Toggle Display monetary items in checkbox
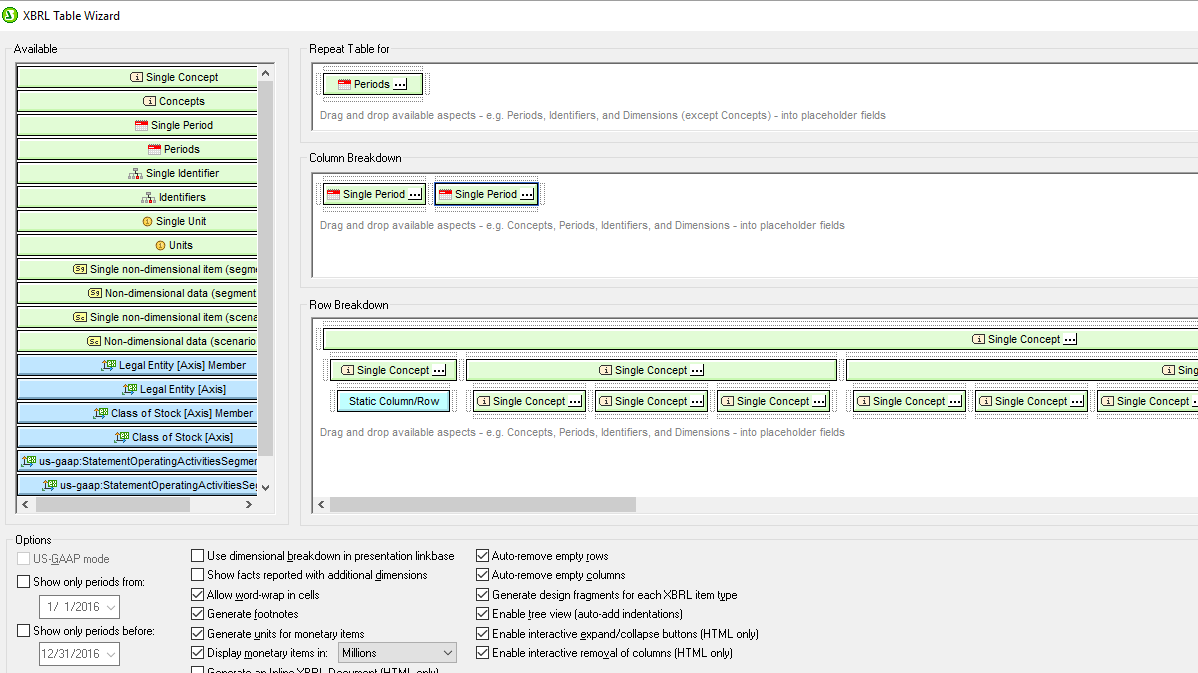1198x673 pixels. [198, 652]
